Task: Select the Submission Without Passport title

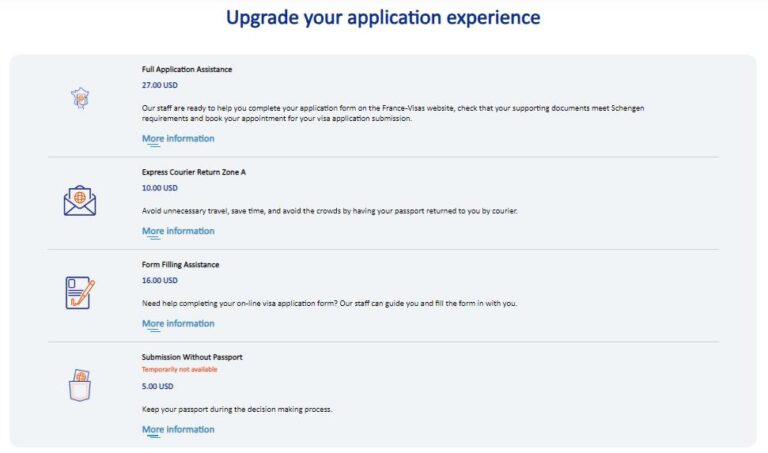Action: point(192,357)
